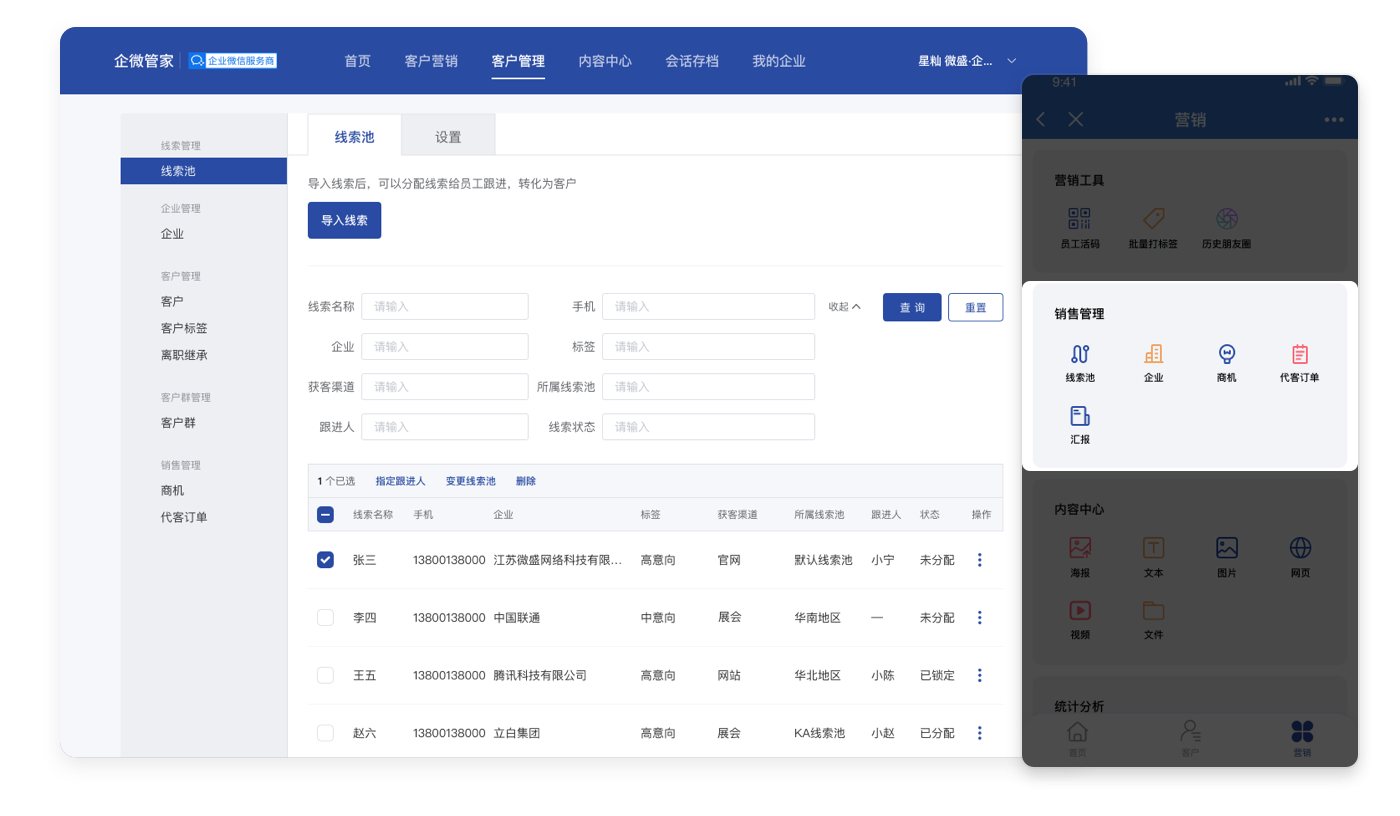Uncheck the checkbox for 张三 row
Image resolution: width=1400 pixels, height=816 pixels.
[325, 560]
